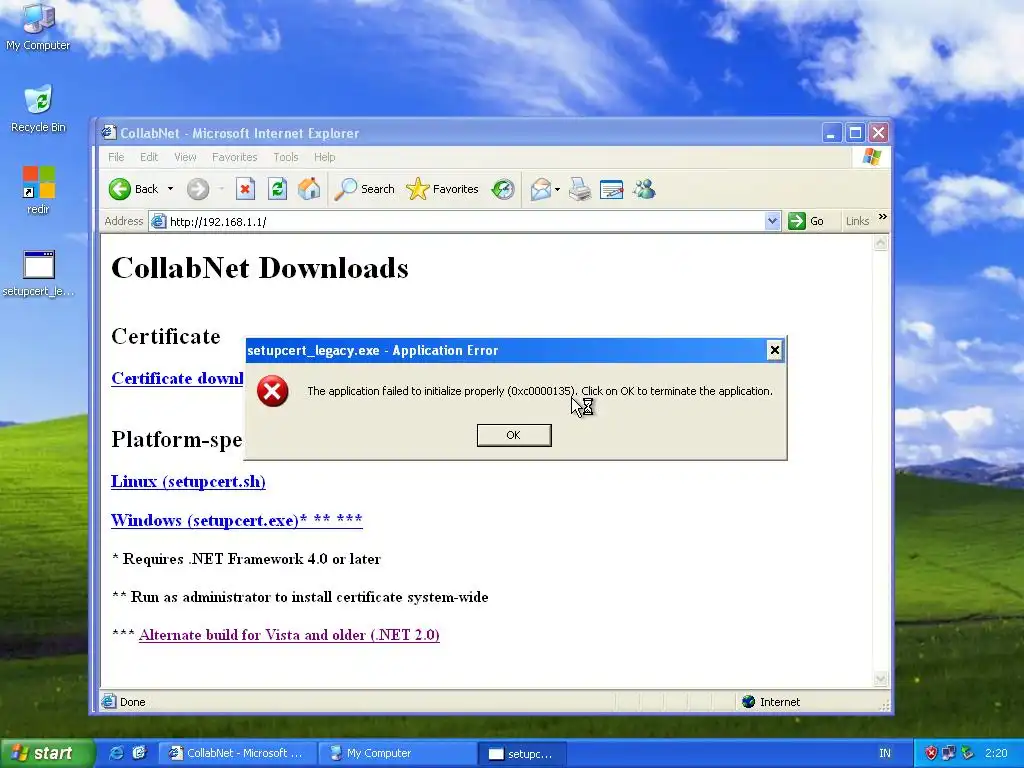Open the View menu
Viewport: 1024px width, 768px height.
coord(185,157)
